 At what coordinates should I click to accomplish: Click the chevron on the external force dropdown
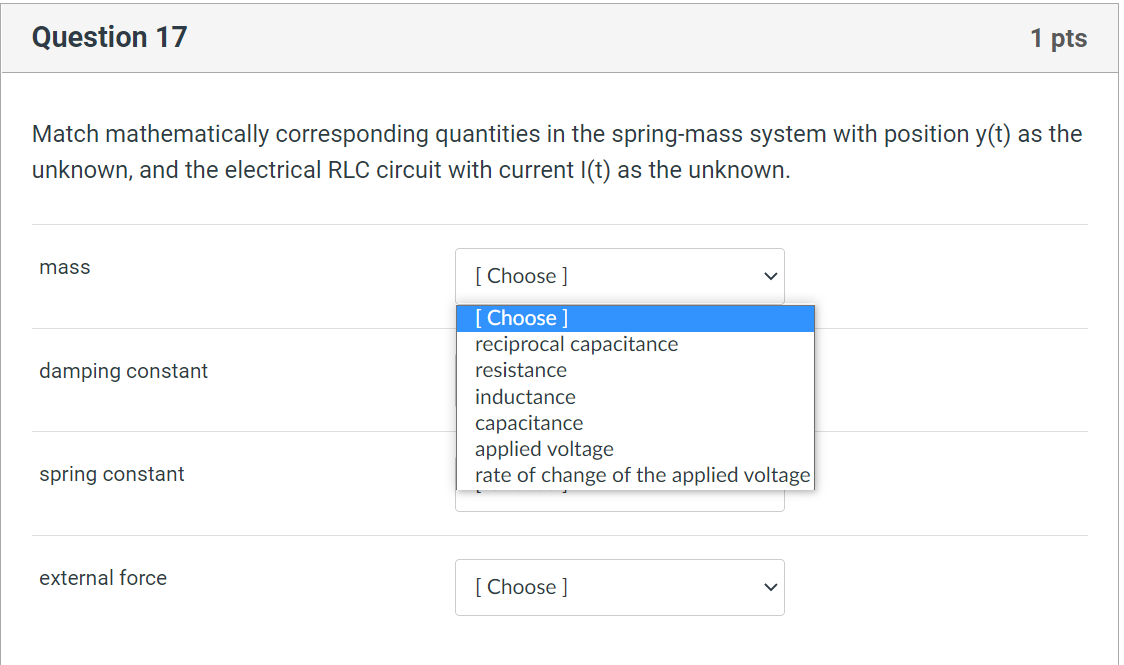[769, 587]
